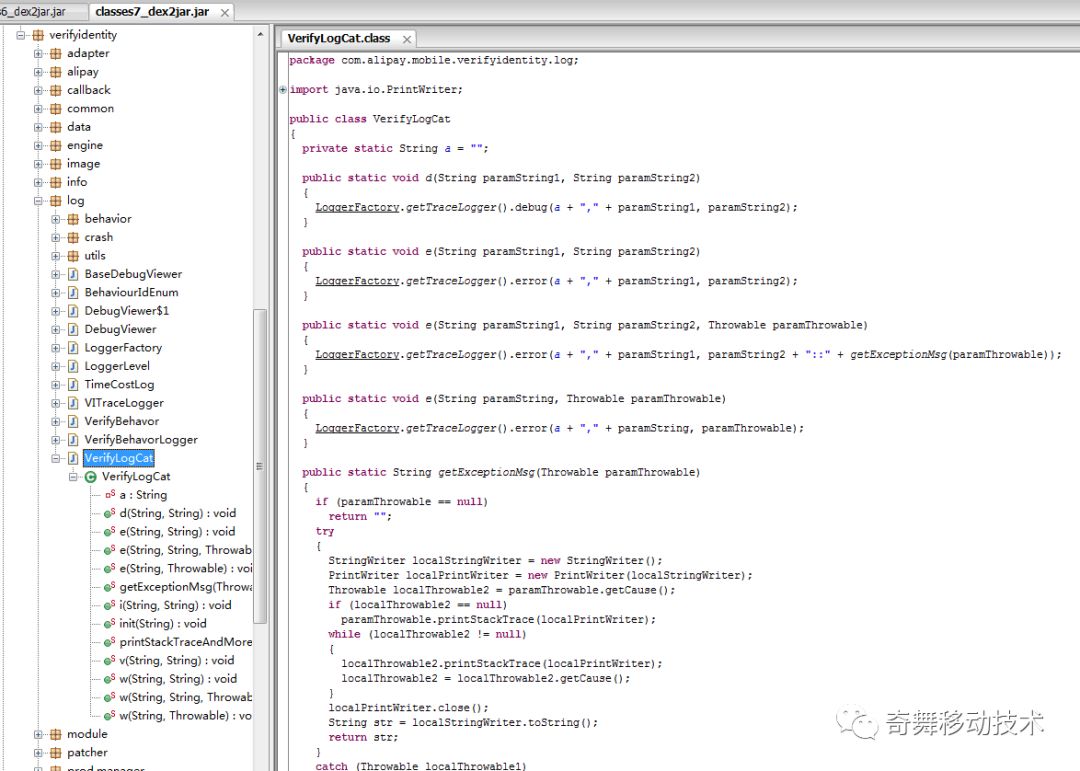Expand the callback package

(39, 90)
